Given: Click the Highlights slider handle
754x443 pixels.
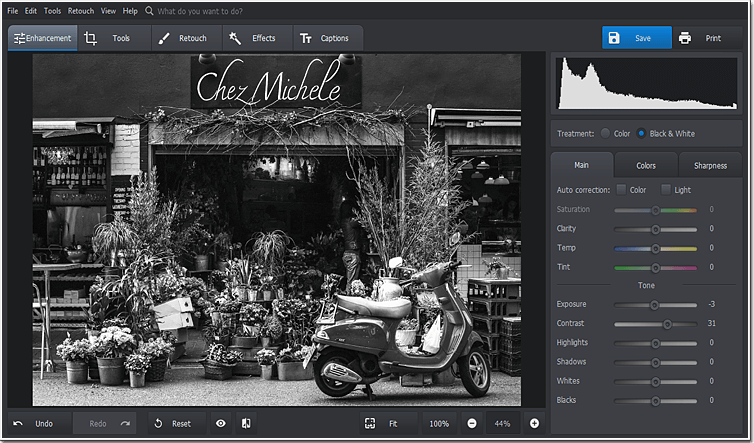Looking at the screenshot, I should click(655, 343).
